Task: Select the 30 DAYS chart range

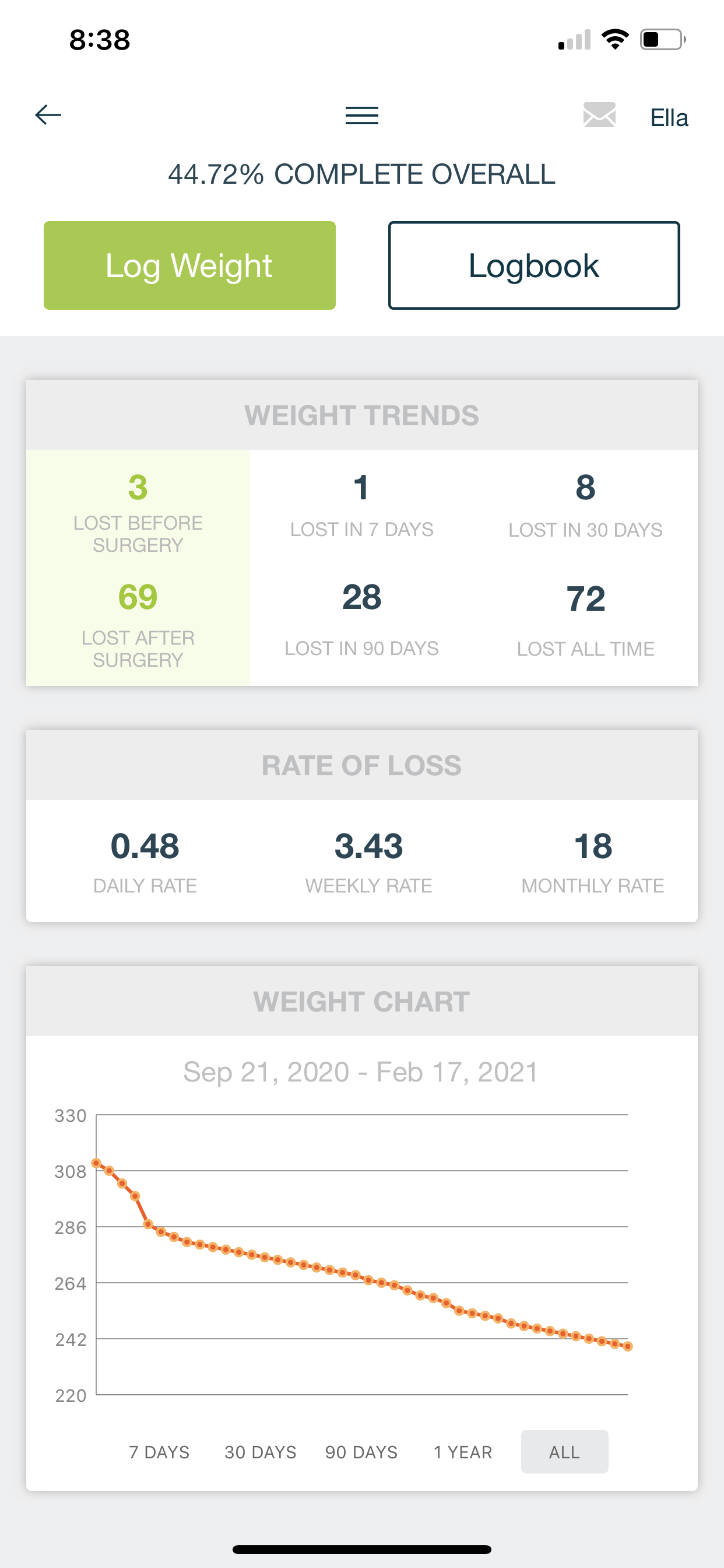Action: coord(261,1452)
